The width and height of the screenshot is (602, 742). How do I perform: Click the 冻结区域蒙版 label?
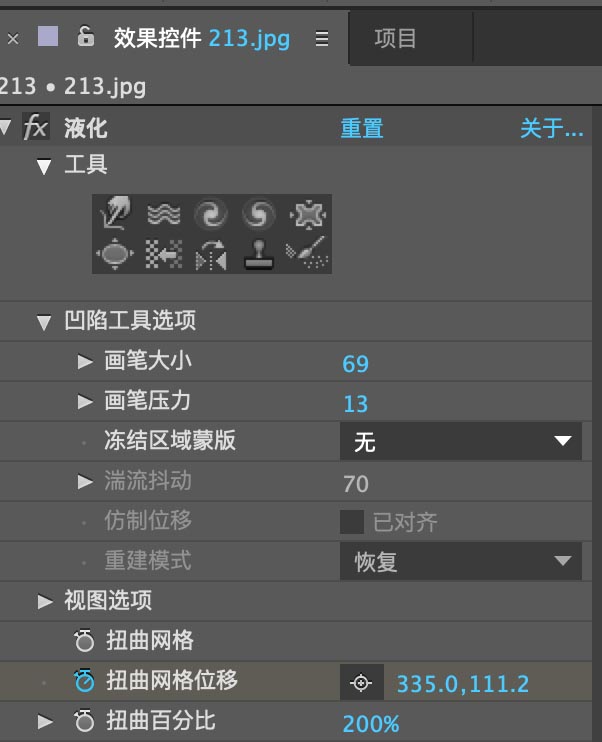[x=170, y=441]
